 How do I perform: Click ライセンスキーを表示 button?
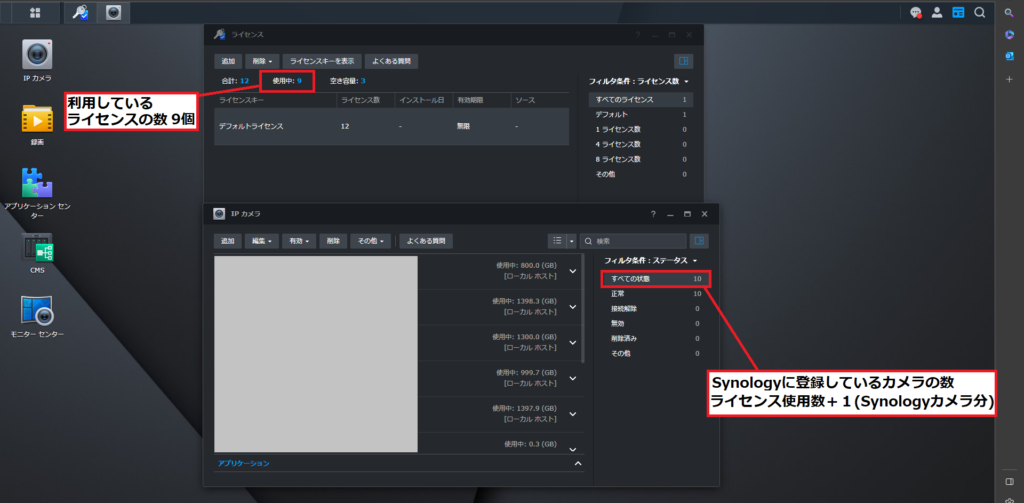(x=322, y=61)
